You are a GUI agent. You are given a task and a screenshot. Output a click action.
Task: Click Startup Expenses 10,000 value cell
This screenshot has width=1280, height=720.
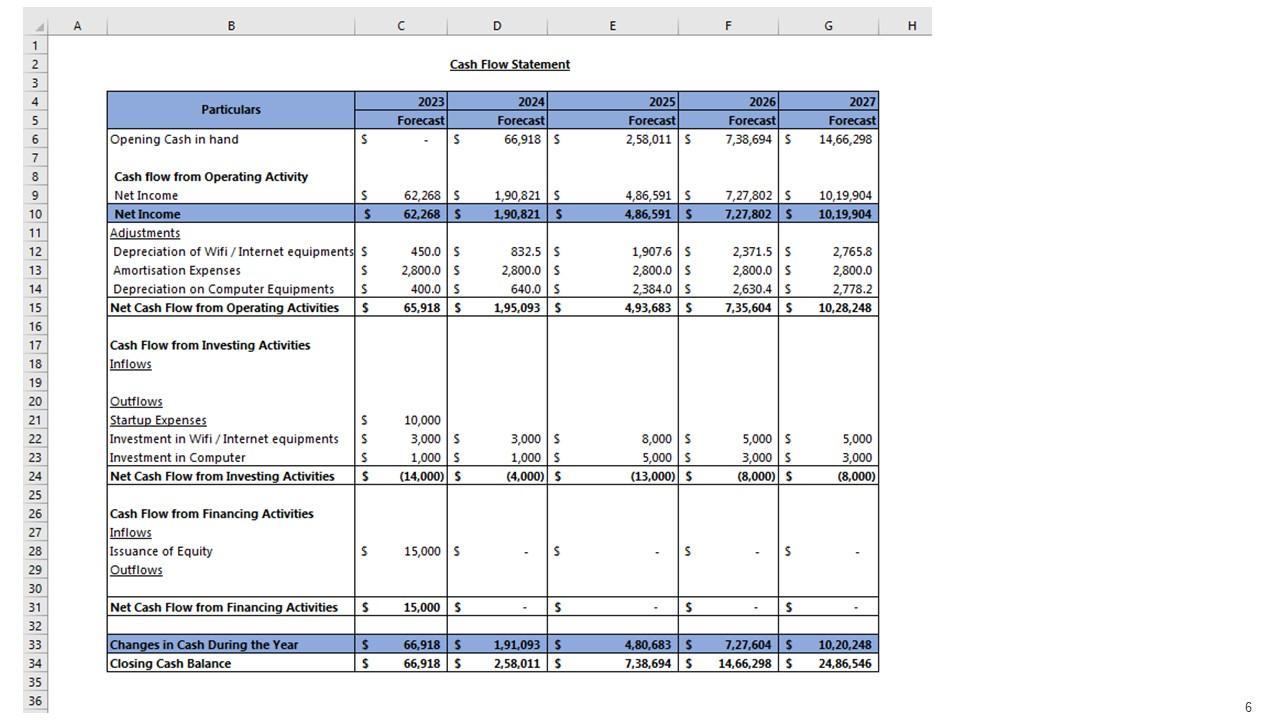[422, 420]
